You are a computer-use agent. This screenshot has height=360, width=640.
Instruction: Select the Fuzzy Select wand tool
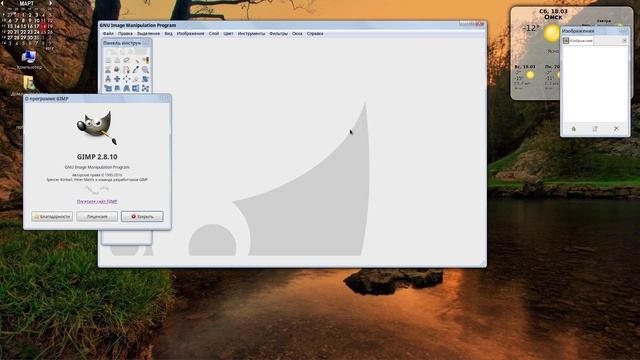[x=136, y=60]
